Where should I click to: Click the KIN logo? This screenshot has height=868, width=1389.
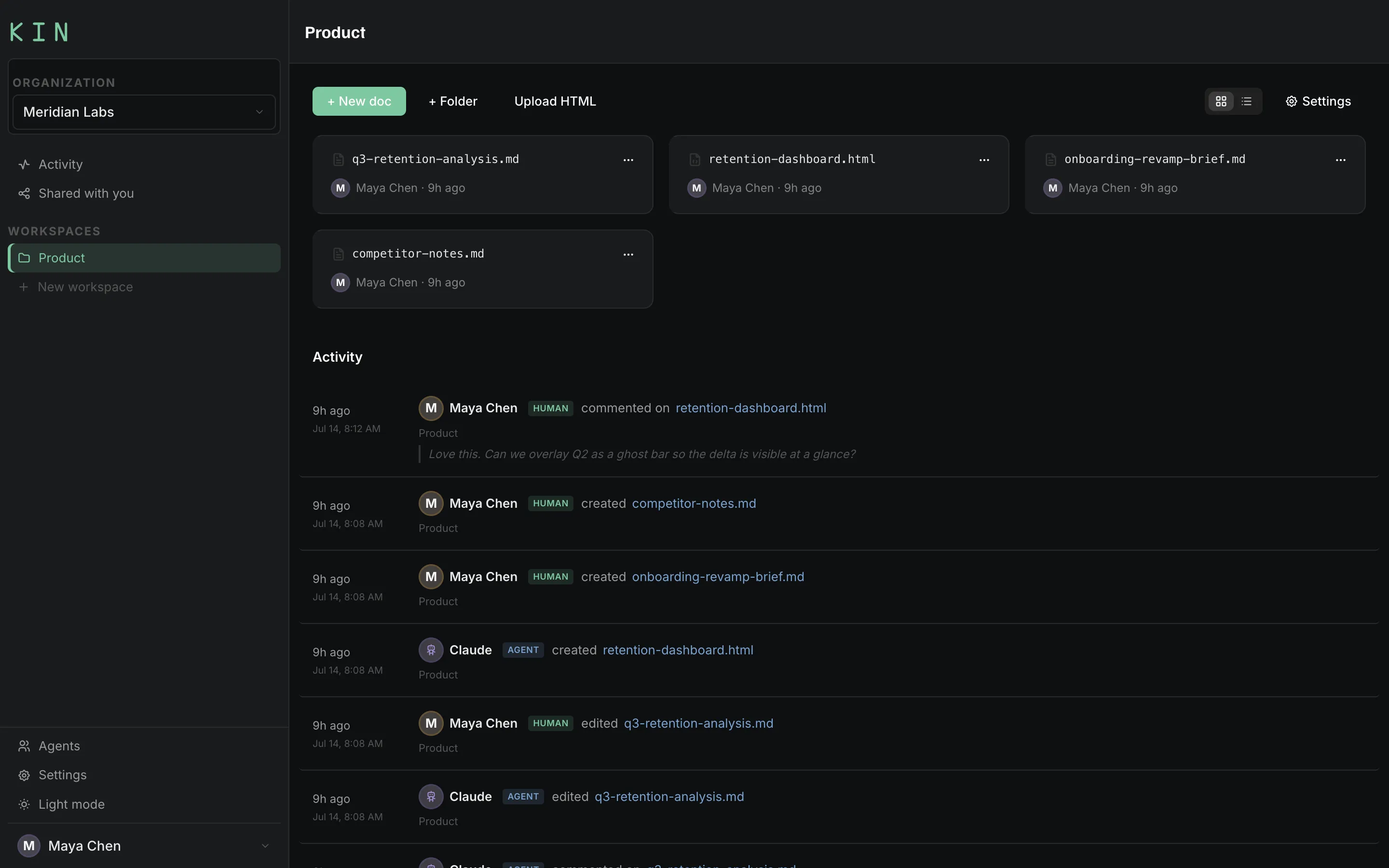point(39,32)
